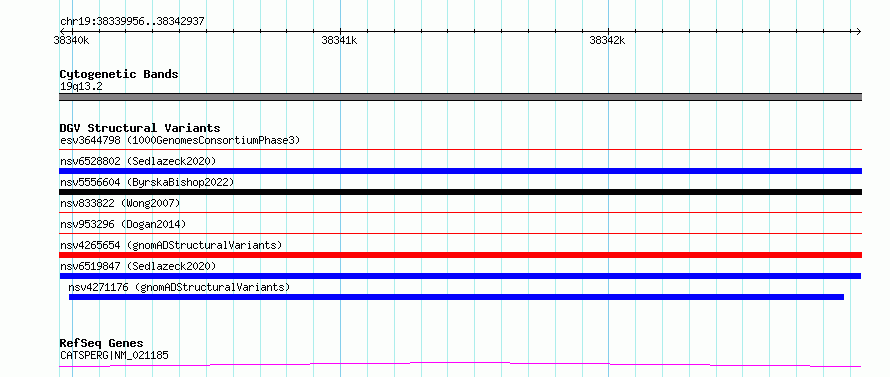Screen dimensions: 890x377
Task: Click the nsv953296 Dogan2014 thin red line
Action: point(460,233)
